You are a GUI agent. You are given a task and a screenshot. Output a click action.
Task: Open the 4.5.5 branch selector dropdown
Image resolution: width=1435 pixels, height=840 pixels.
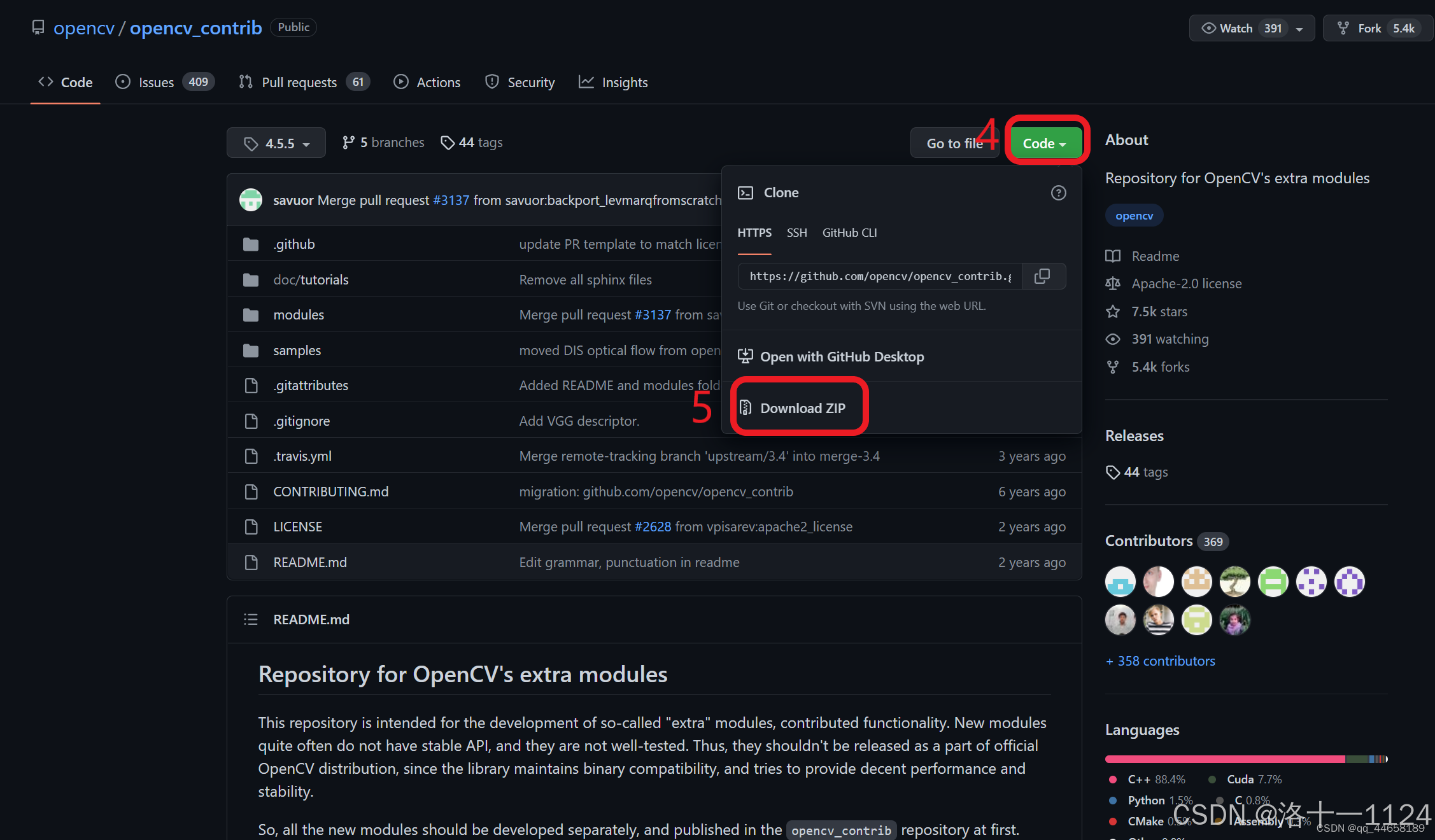pyautogui.click(x=276, y=143)
